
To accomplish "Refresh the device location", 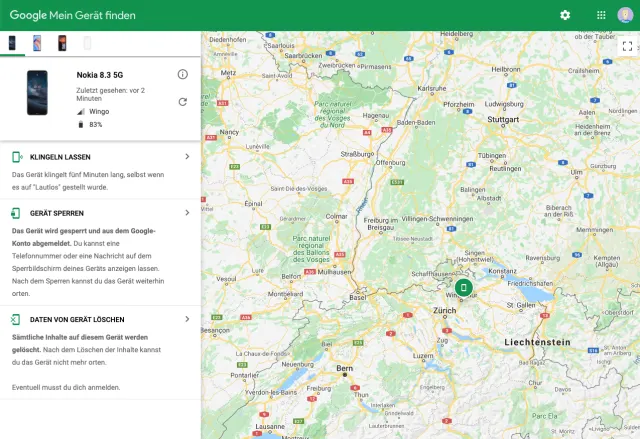I will tap(182, 102).
